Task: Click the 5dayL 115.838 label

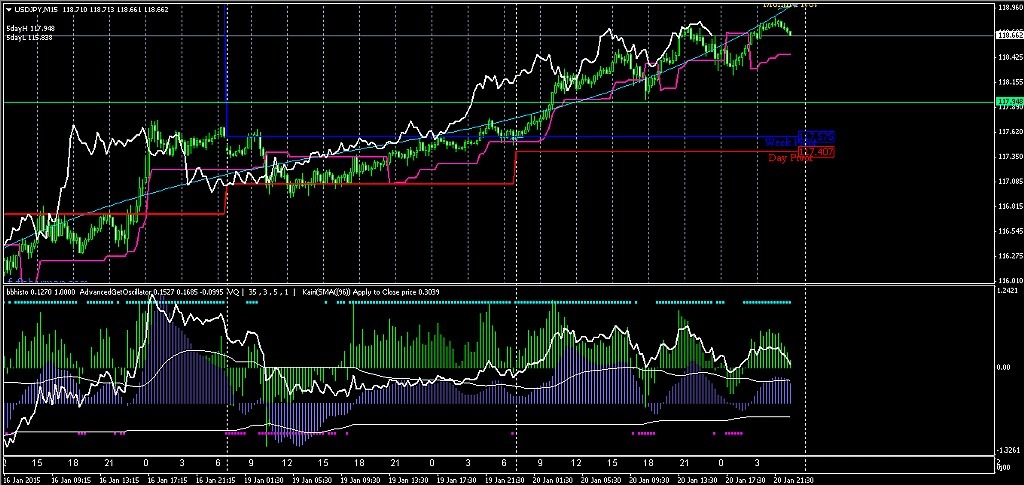Action: tap(30, 37)
